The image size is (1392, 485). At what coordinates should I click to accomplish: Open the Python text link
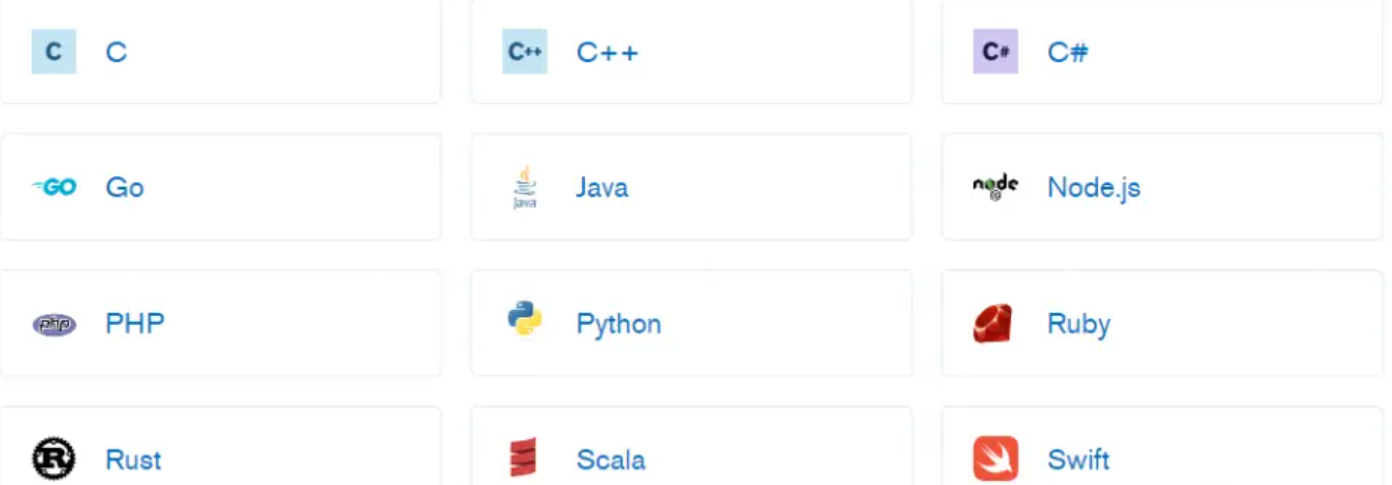tap(618, 324)
